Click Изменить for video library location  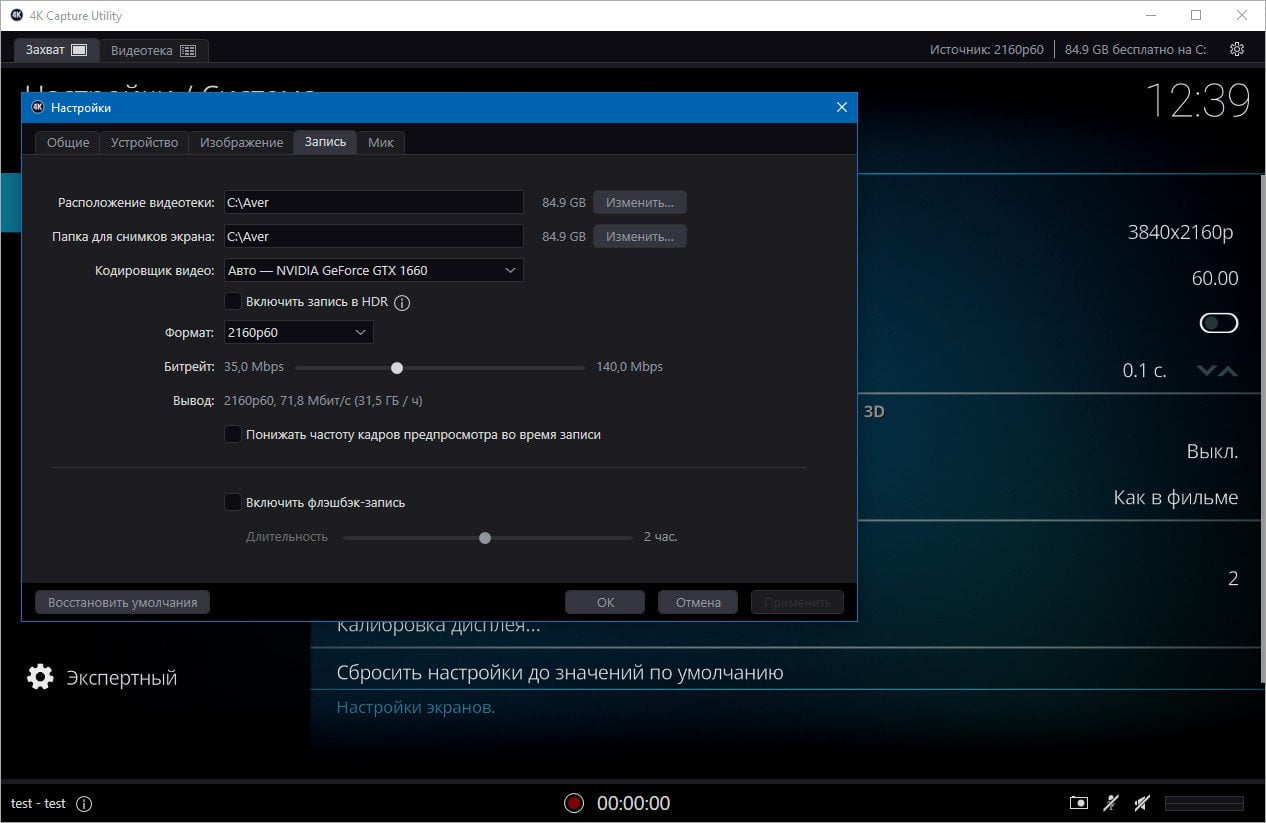pyautogui.click(x=640, y=202)
